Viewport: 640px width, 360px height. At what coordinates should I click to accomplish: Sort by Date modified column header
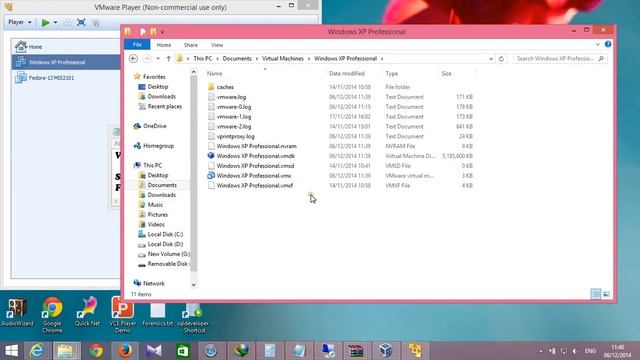(347, 73)
